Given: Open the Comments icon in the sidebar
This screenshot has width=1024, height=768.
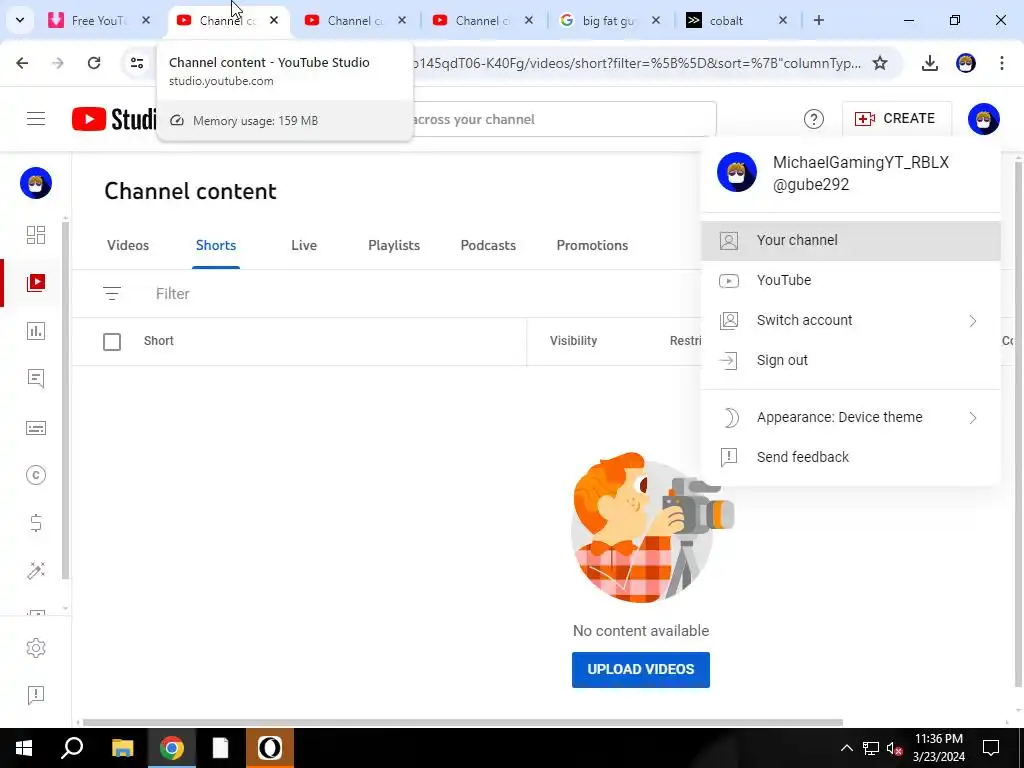Looking at the screenshot, I should [x=36, y=379].
